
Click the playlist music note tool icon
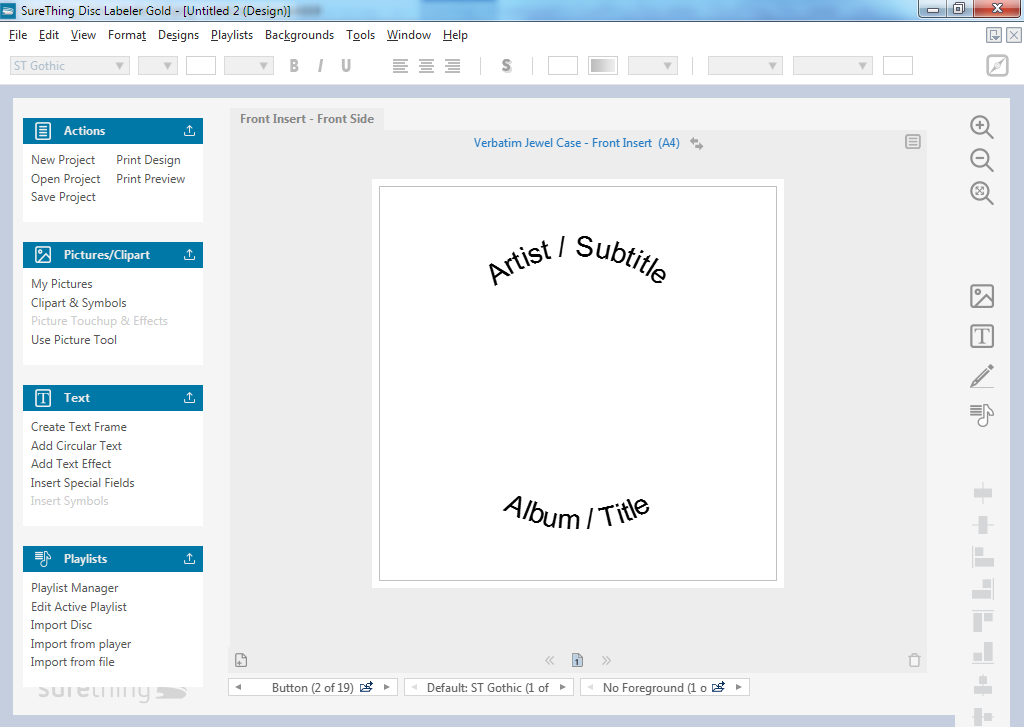point(982,415)
